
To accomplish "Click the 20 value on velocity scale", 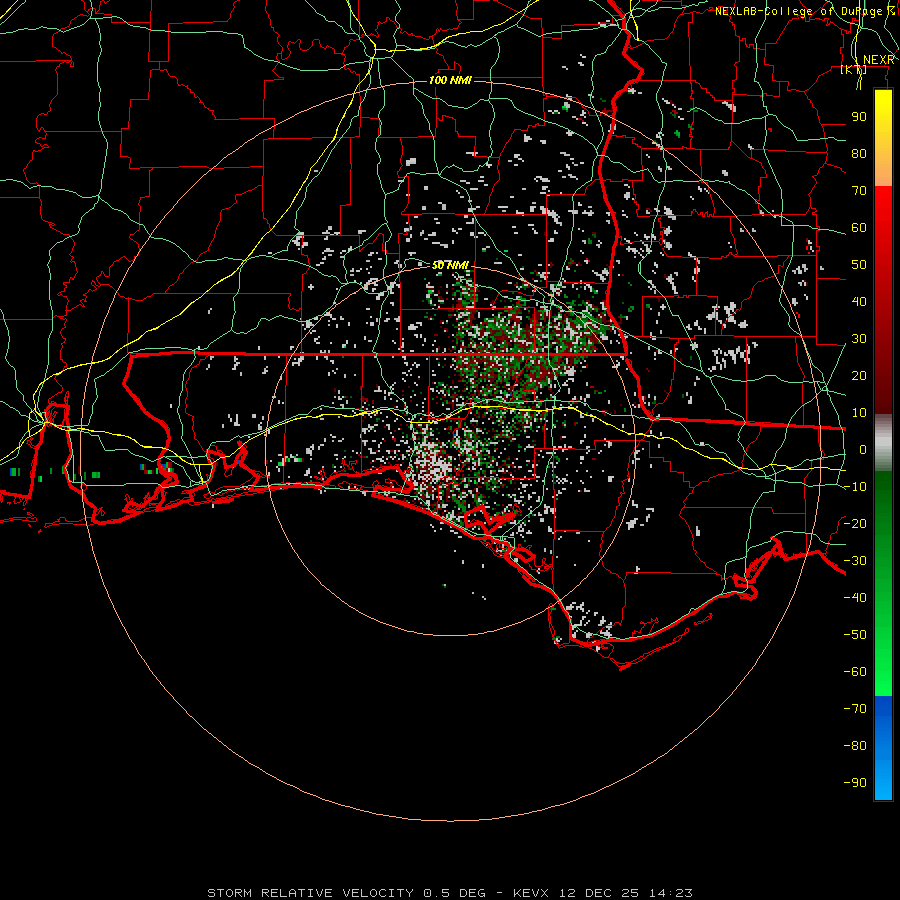I will point(859,376).
